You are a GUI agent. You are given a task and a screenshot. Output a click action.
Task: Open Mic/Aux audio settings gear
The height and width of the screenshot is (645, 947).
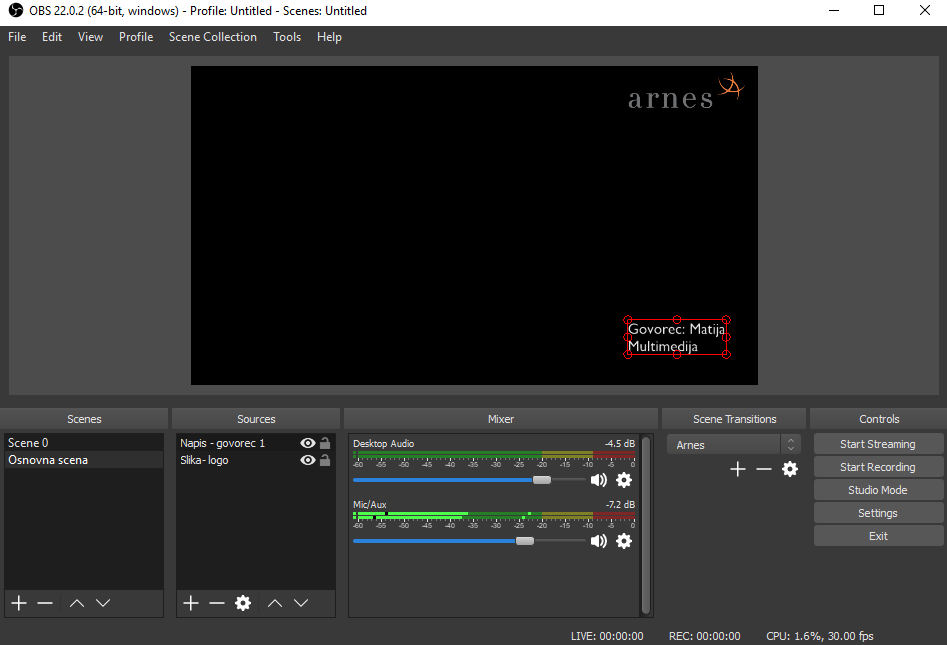coord(624,541)
